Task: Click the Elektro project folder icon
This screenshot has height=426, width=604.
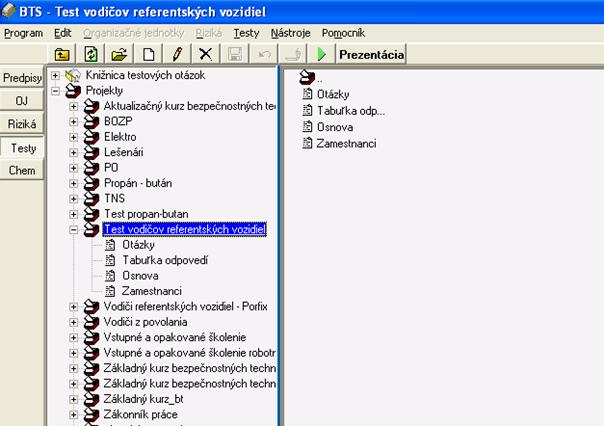Action: pos(91,137)
